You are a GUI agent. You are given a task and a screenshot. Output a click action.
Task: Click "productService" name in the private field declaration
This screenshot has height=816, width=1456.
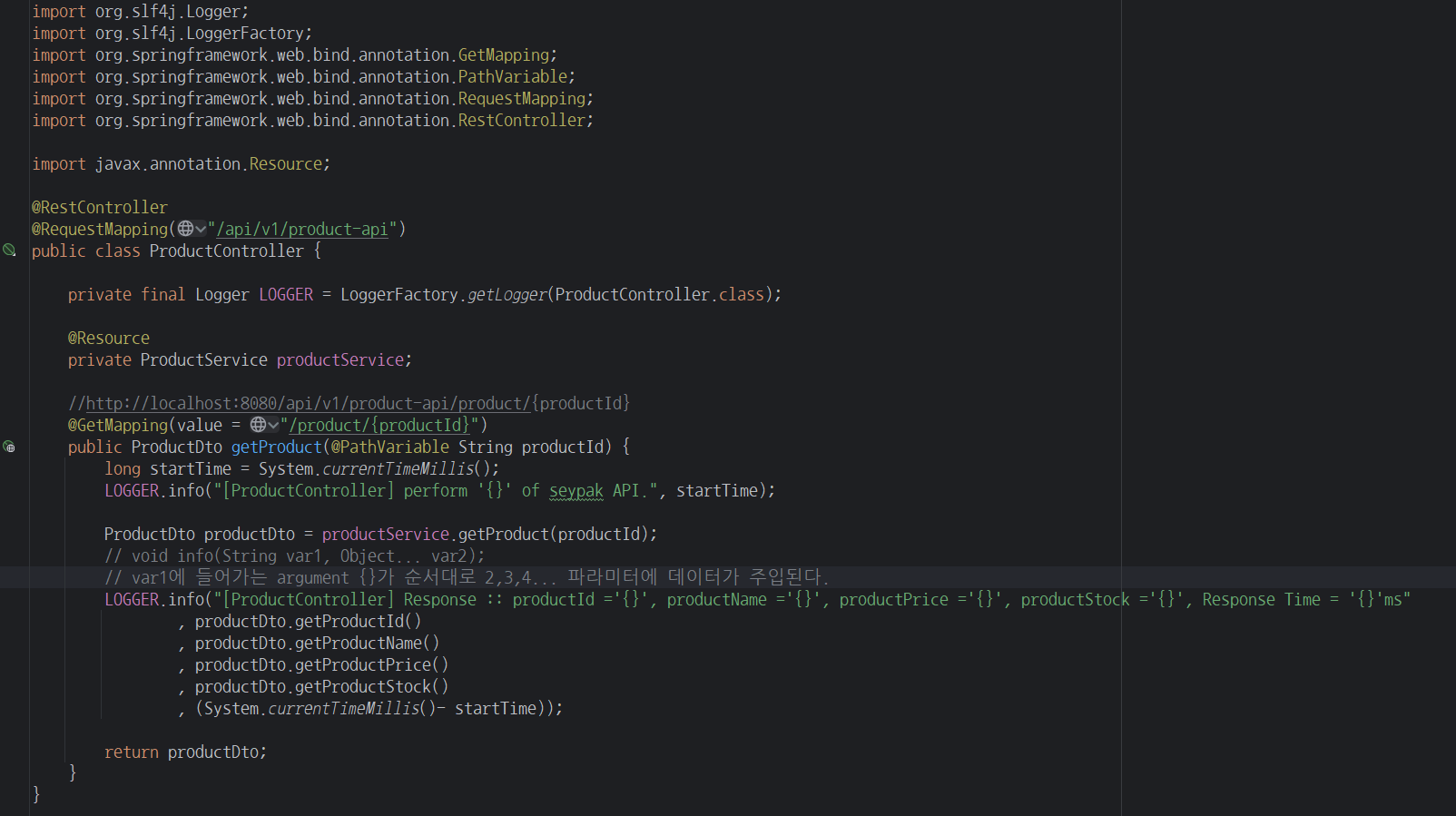tap(340, 360)
